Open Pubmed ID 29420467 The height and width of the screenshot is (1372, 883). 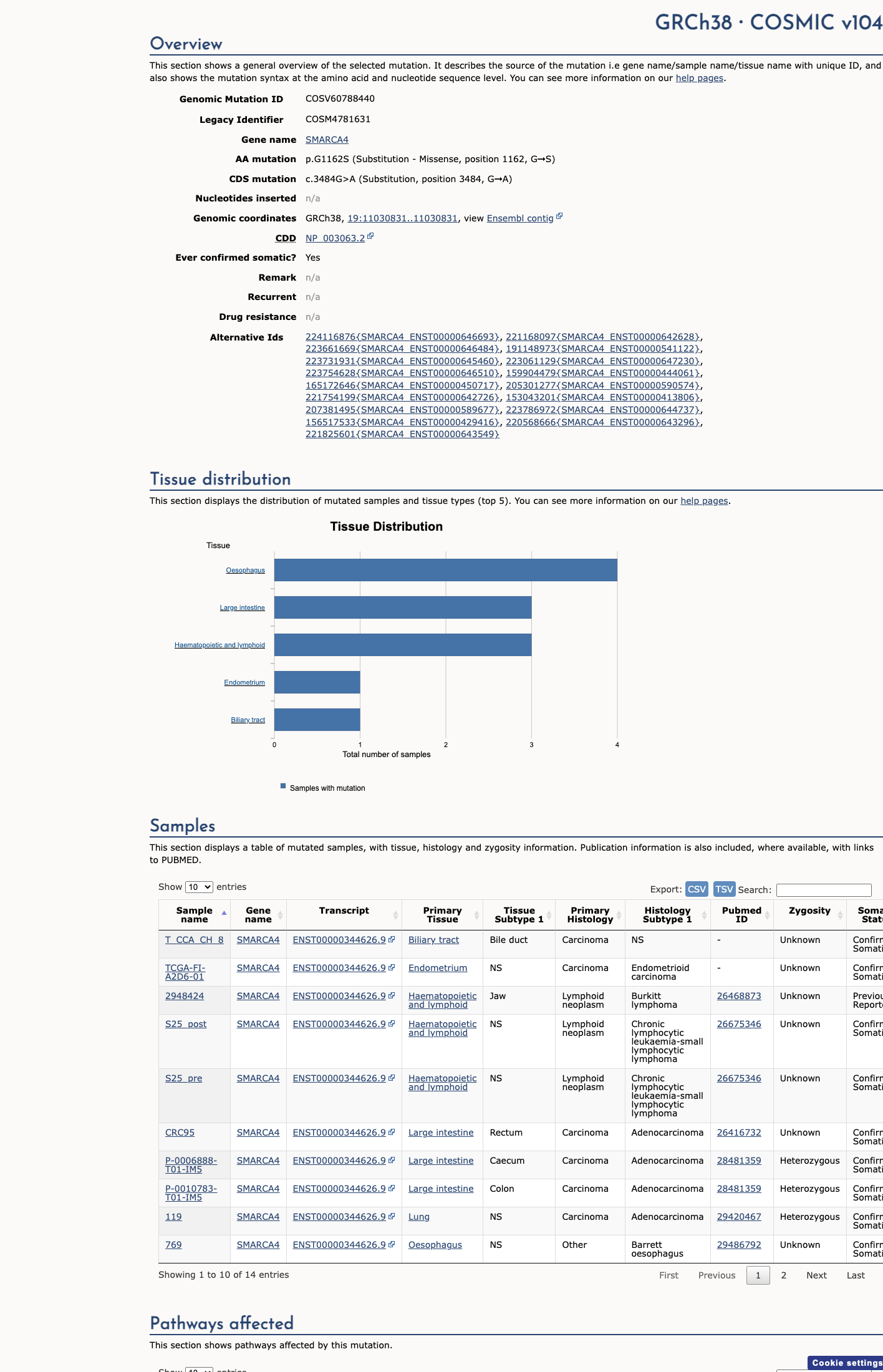pos(739,1217)
